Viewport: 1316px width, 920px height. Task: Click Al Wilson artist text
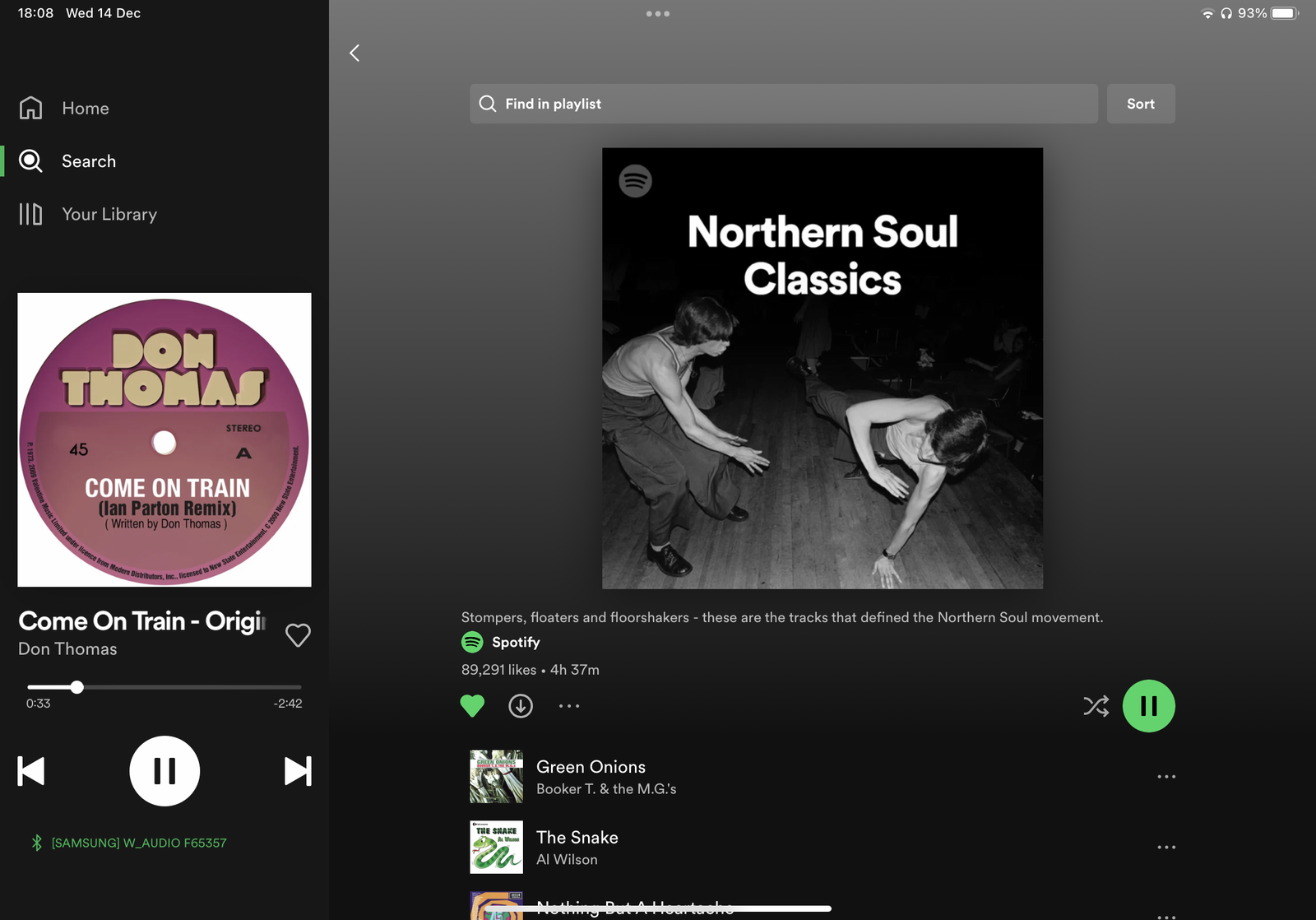tap(567, 860)
